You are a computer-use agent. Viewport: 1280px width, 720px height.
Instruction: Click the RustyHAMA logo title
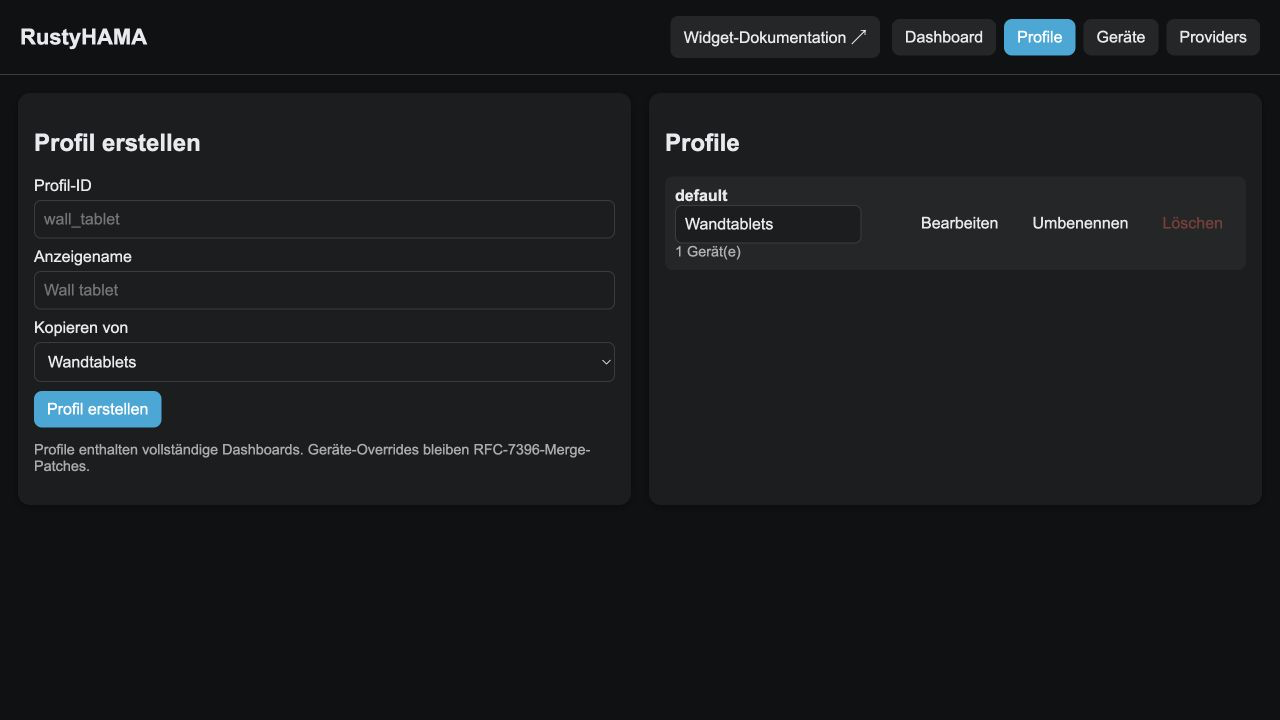point(83,37)
